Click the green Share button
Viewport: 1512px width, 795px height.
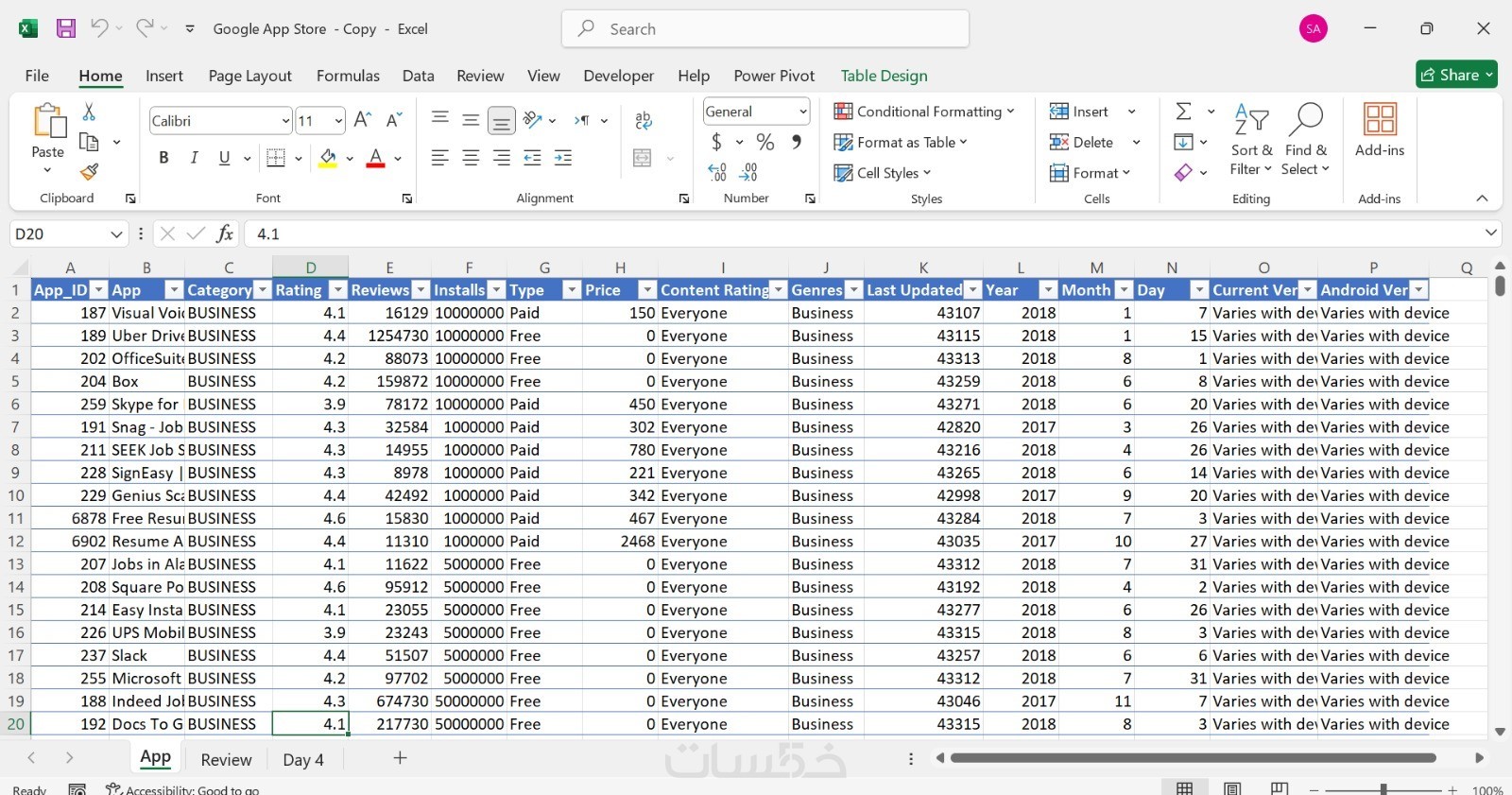tap(1456, 75)
